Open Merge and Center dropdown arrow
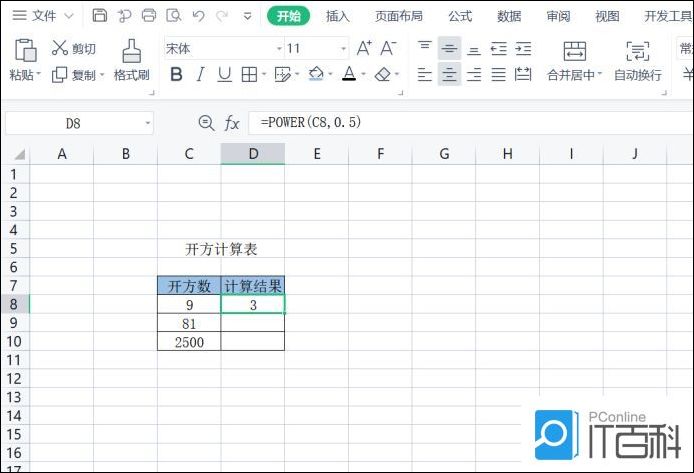This screenshot has width=694, height=473. tap(600, 73)
